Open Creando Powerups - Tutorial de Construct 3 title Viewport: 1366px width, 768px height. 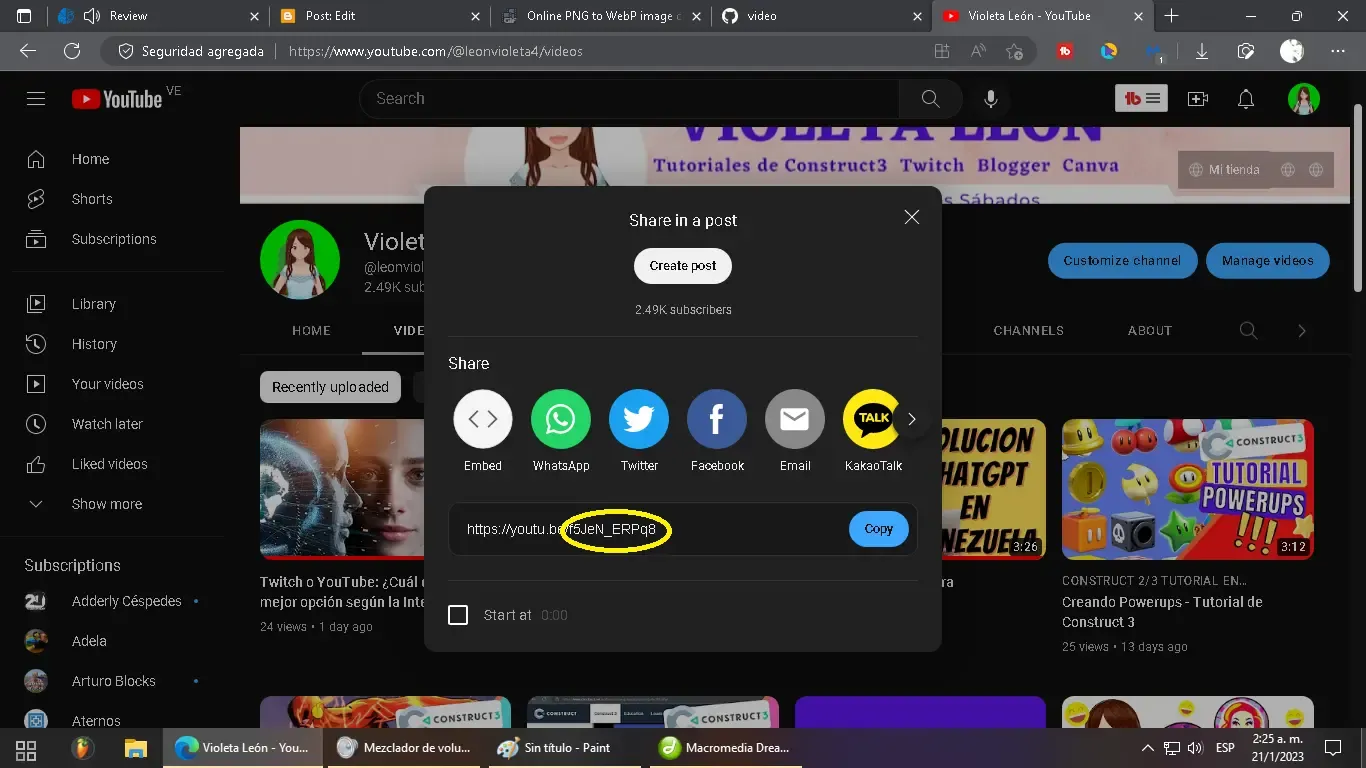point(1162,612)
